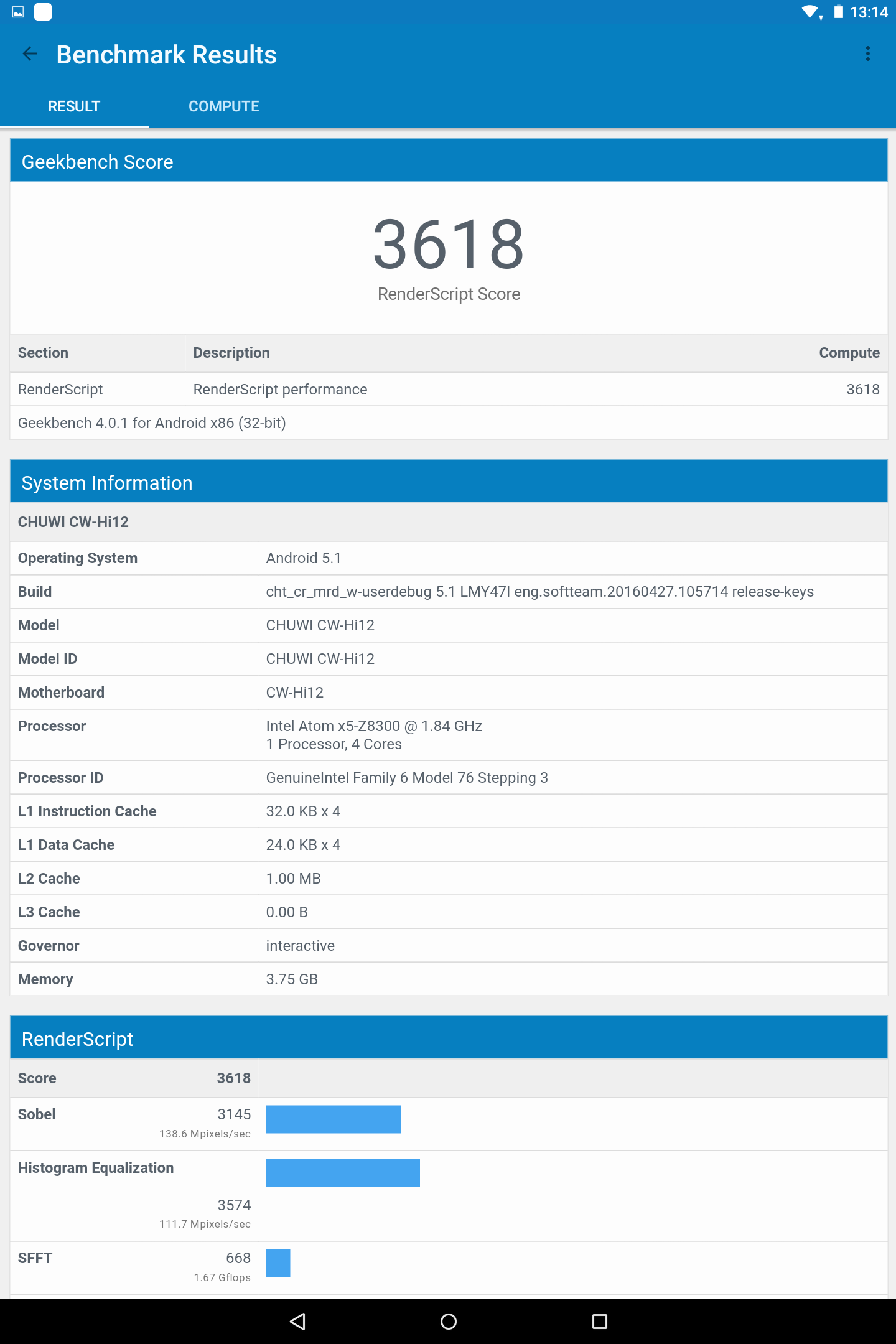Tap the 'RenderScript Score' label
The image size is (896, 1344).
coord(449,294)
